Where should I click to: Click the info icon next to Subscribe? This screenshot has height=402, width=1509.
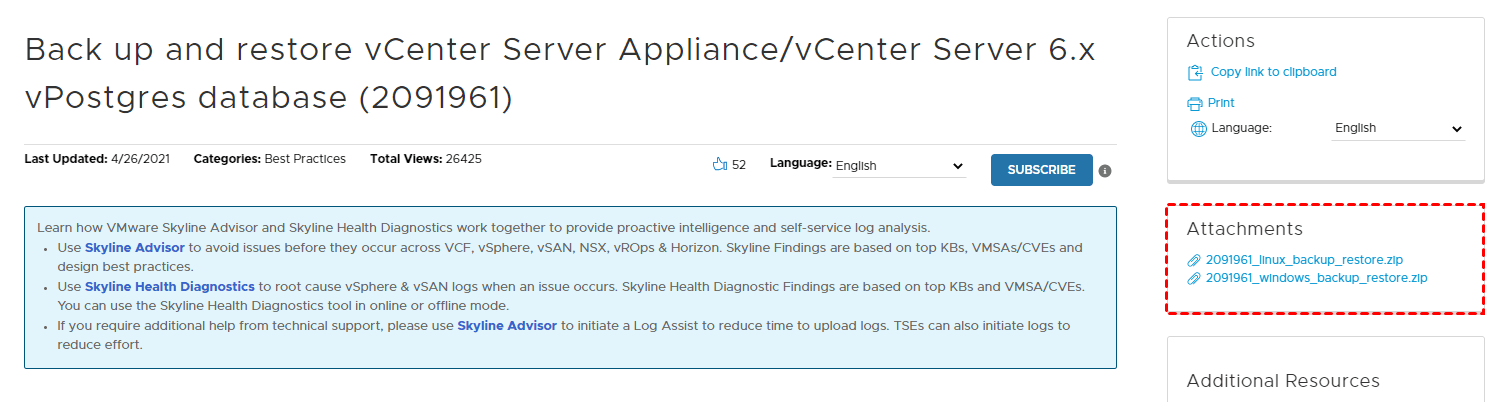[1105, 171]
